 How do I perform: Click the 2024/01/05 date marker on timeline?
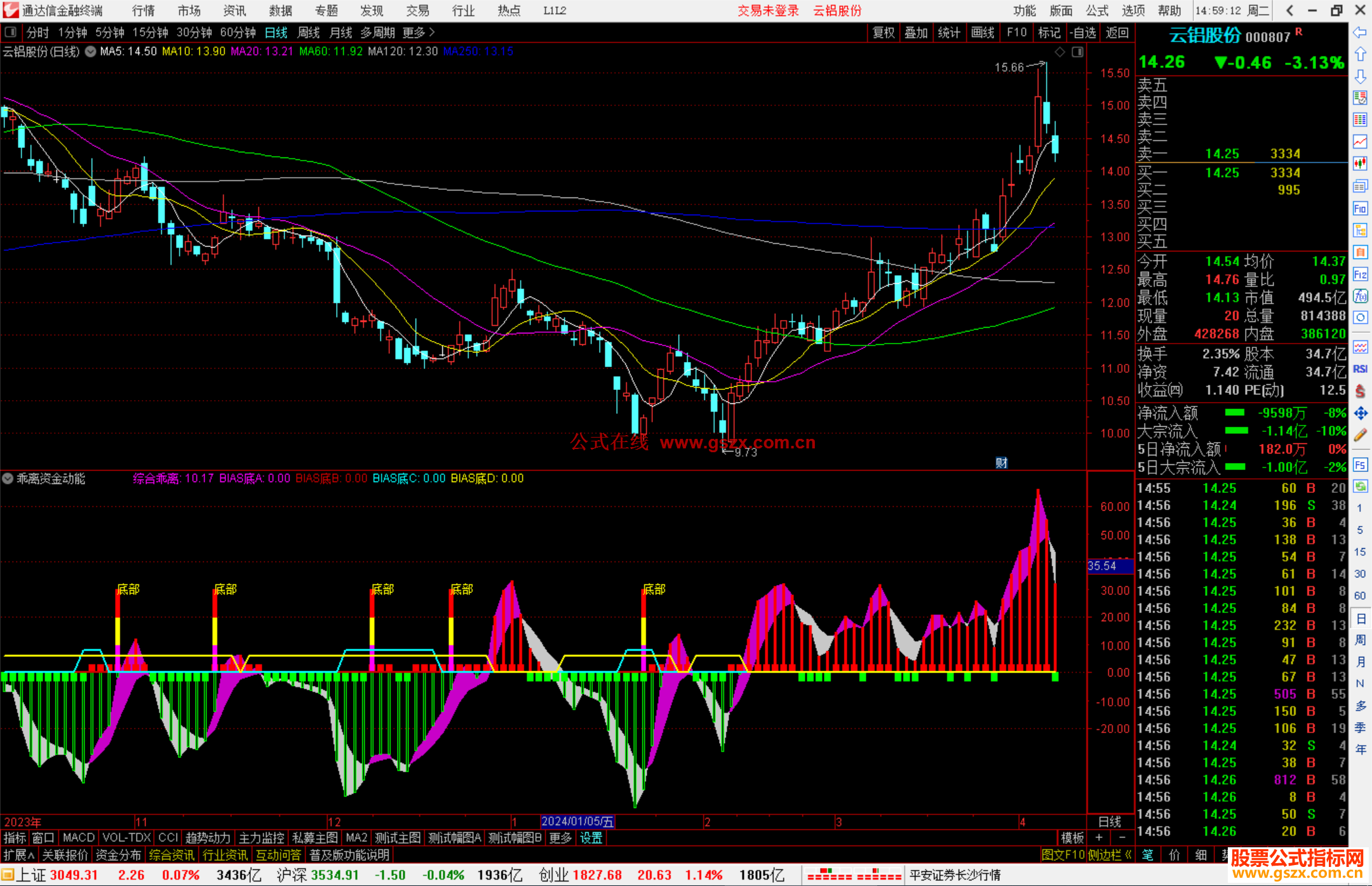[x=577, y=821]
